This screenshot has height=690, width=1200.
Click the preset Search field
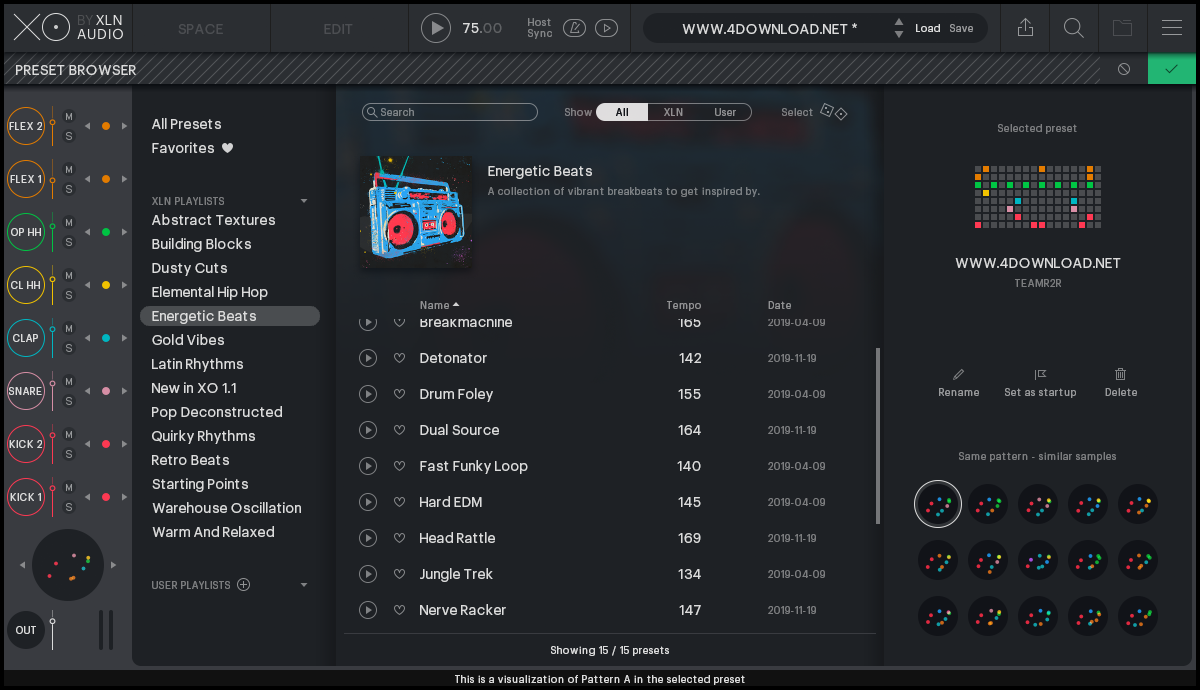450,112
